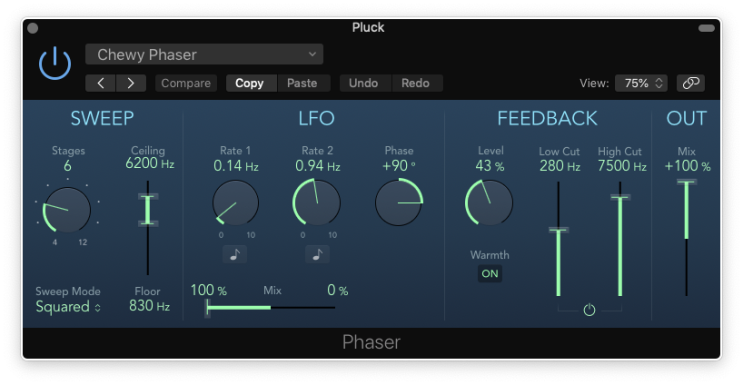The width and height of the screenshot is (743, 385).
Task: Toggle the Warmth ON button
Action: (x=489, y=274)
